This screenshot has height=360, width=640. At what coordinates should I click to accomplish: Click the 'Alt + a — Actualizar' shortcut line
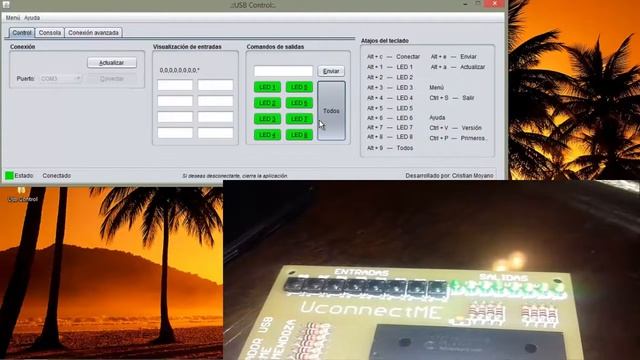(x=458, y=67)
